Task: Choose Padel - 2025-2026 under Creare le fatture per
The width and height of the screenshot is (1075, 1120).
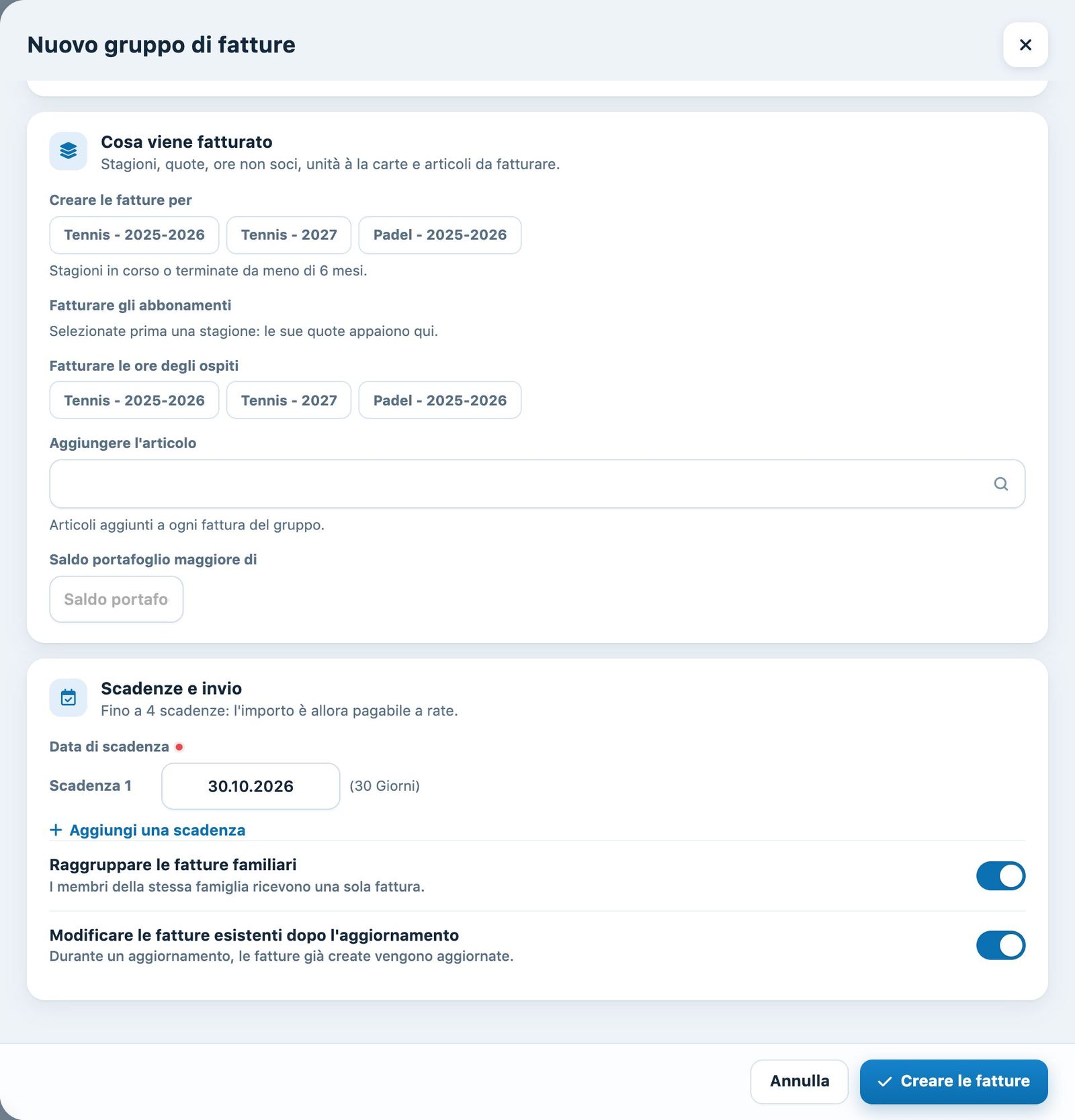Action: coord(440,235)
